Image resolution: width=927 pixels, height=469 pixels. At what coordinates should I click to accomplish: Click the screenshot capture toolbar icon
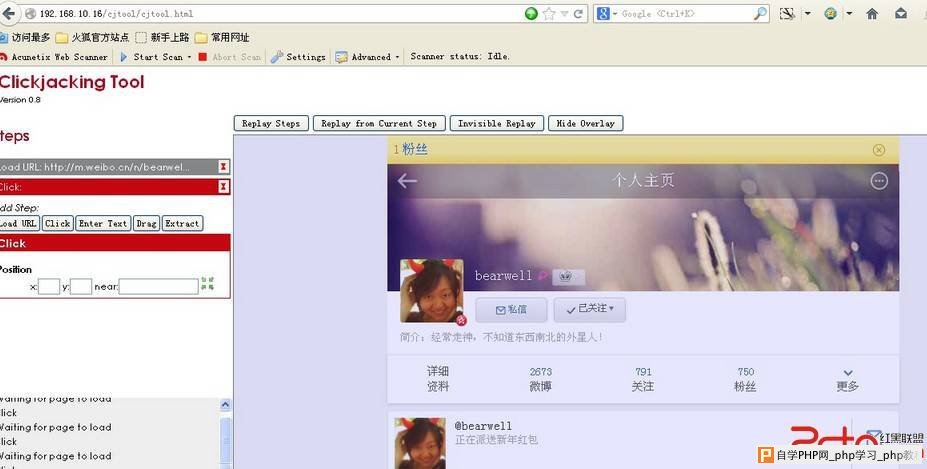(x=787, y=14)
